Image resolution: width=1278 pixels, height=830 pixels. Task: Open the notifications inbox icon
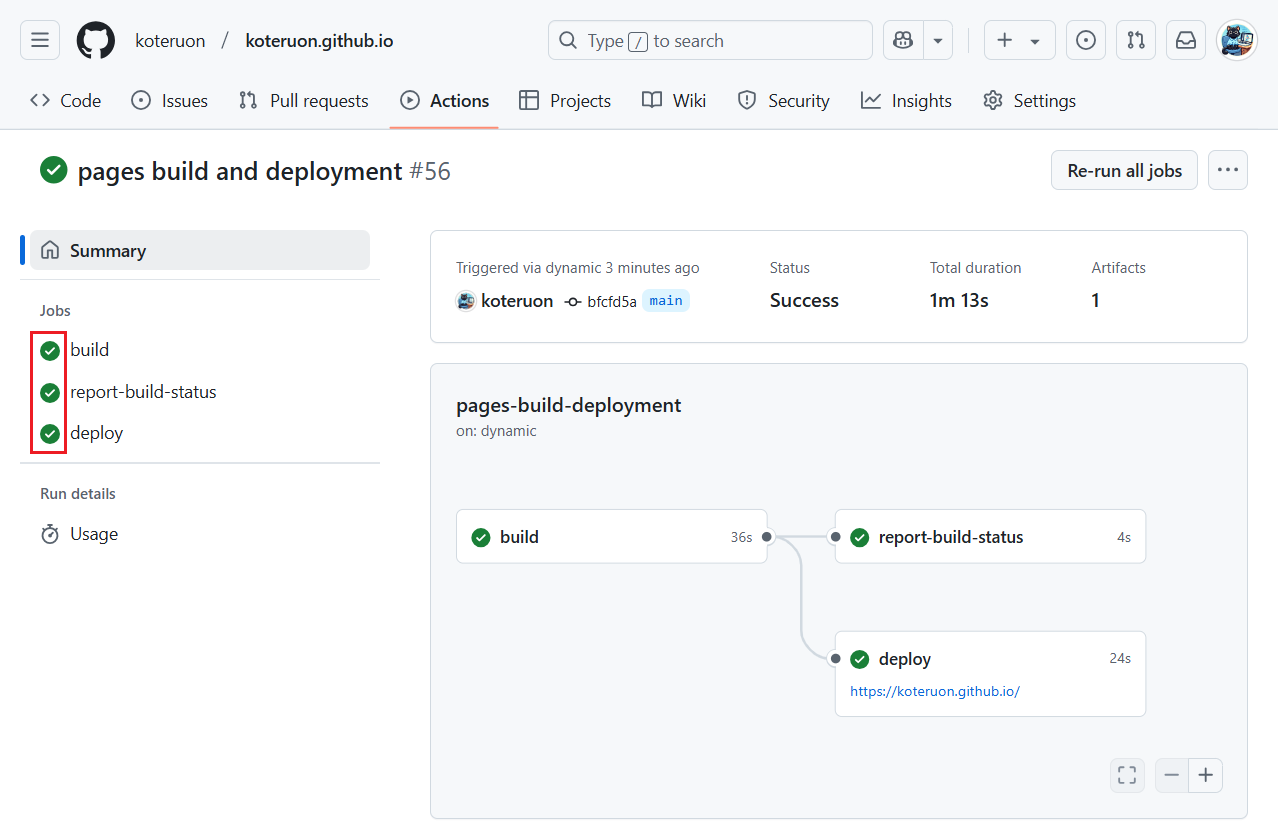click(x=1185, y=40)
